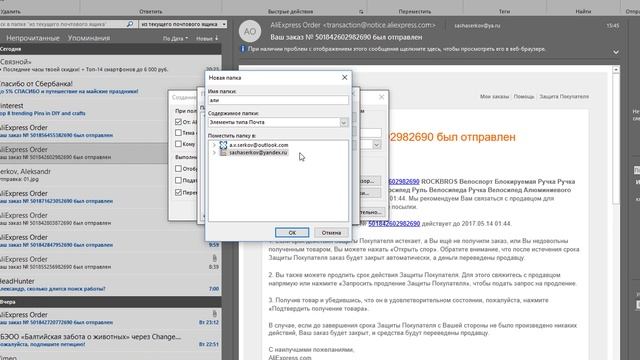Toggle the 'Перем…' checkbox in rule dialog

[178, 192]
